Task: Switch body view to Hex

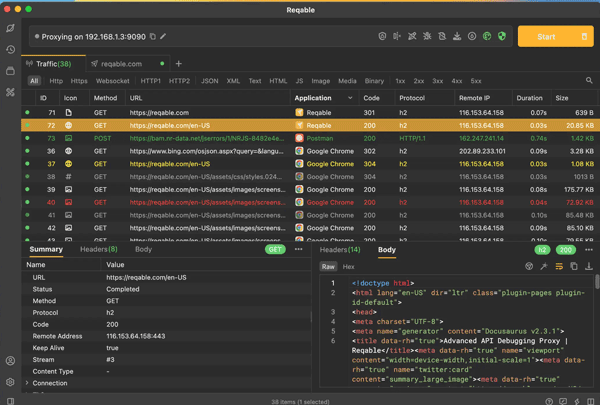Action: click(x=348, y=267)
